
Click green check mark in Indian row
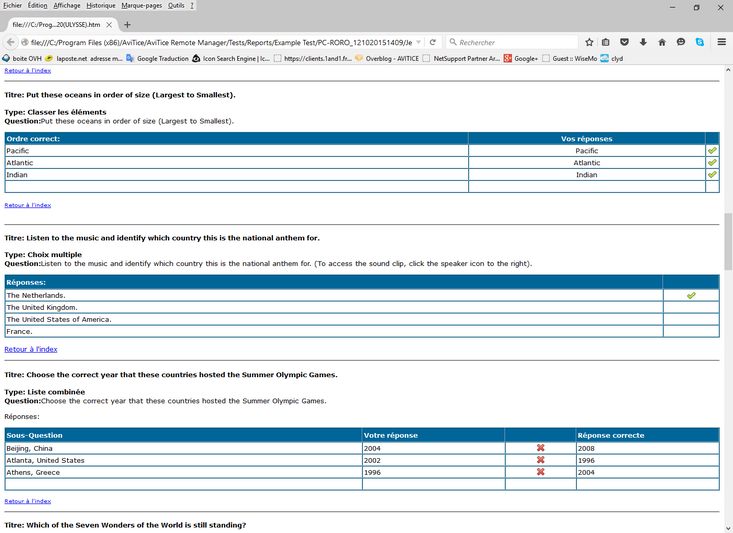click(712, 174)
